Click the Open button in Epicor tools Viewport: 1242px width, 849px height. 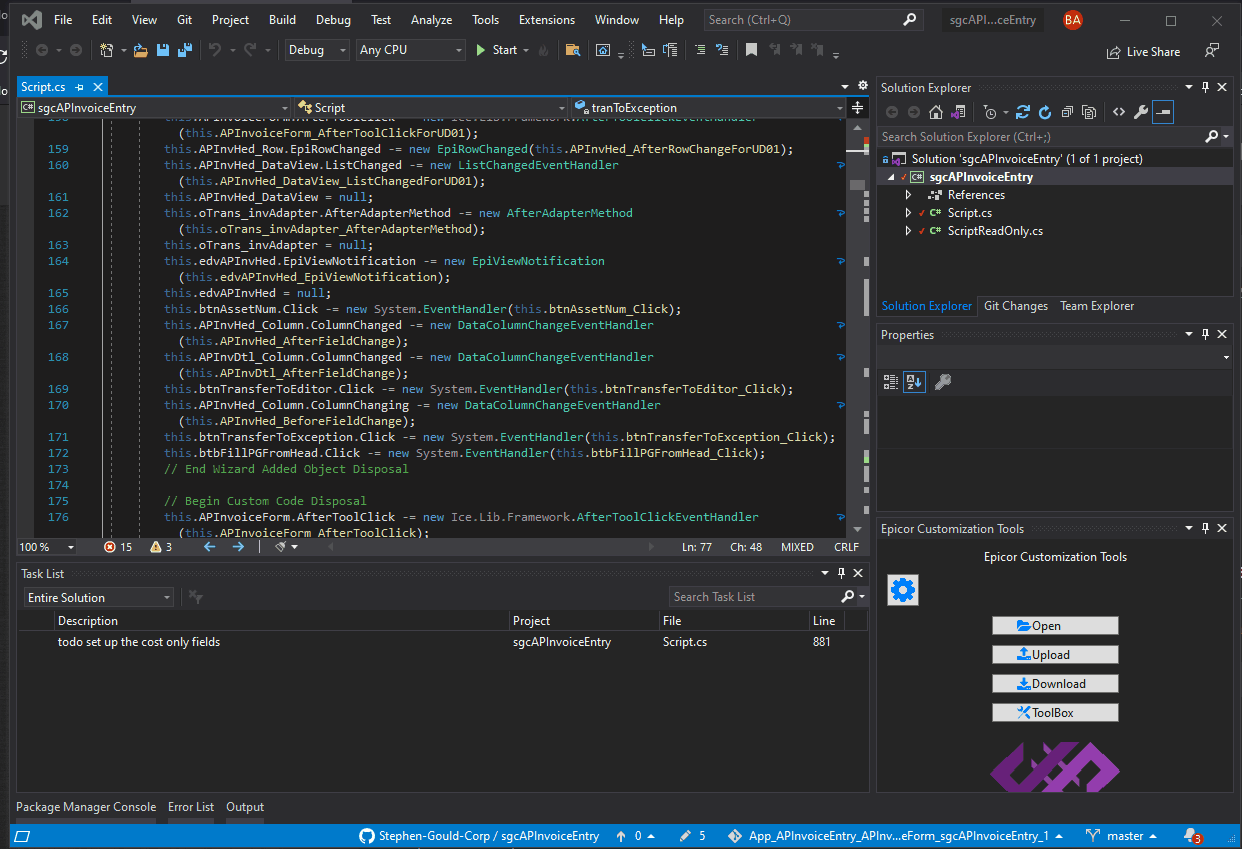(1055, 626)
